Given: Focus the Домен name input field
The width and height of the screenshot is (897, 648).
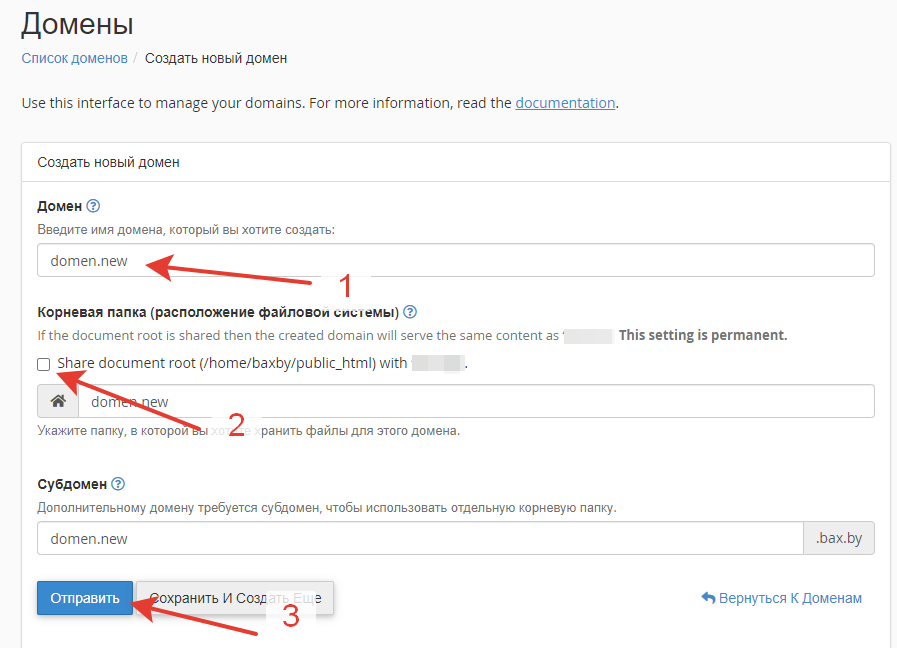Looking at the screenshot, I should pyautogui.click(x=455, y=260).
